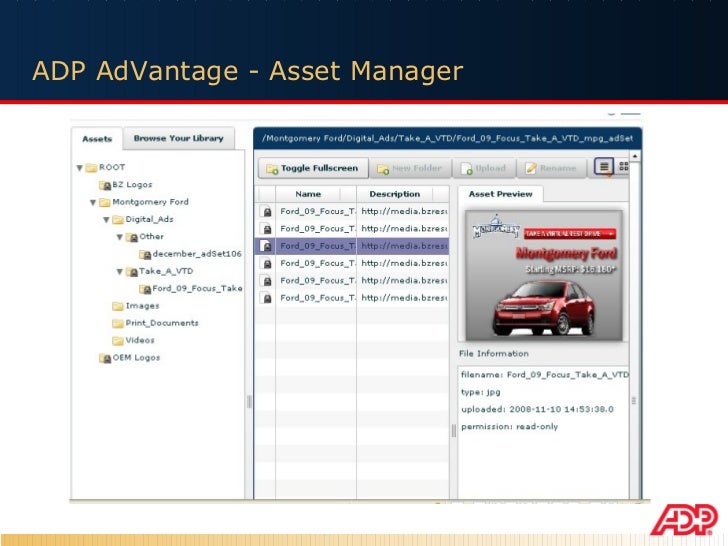
Task: Click the 'permission: read-only' line
Action: (509, 426)
